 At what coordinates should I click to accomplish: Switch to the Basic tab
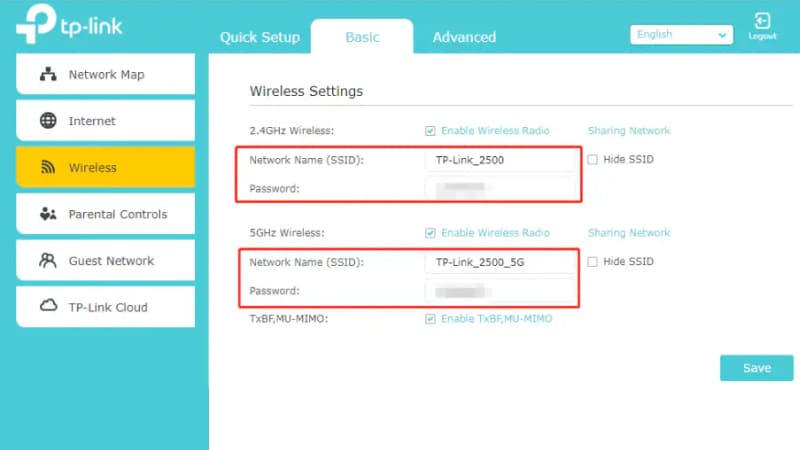(362, 37)
